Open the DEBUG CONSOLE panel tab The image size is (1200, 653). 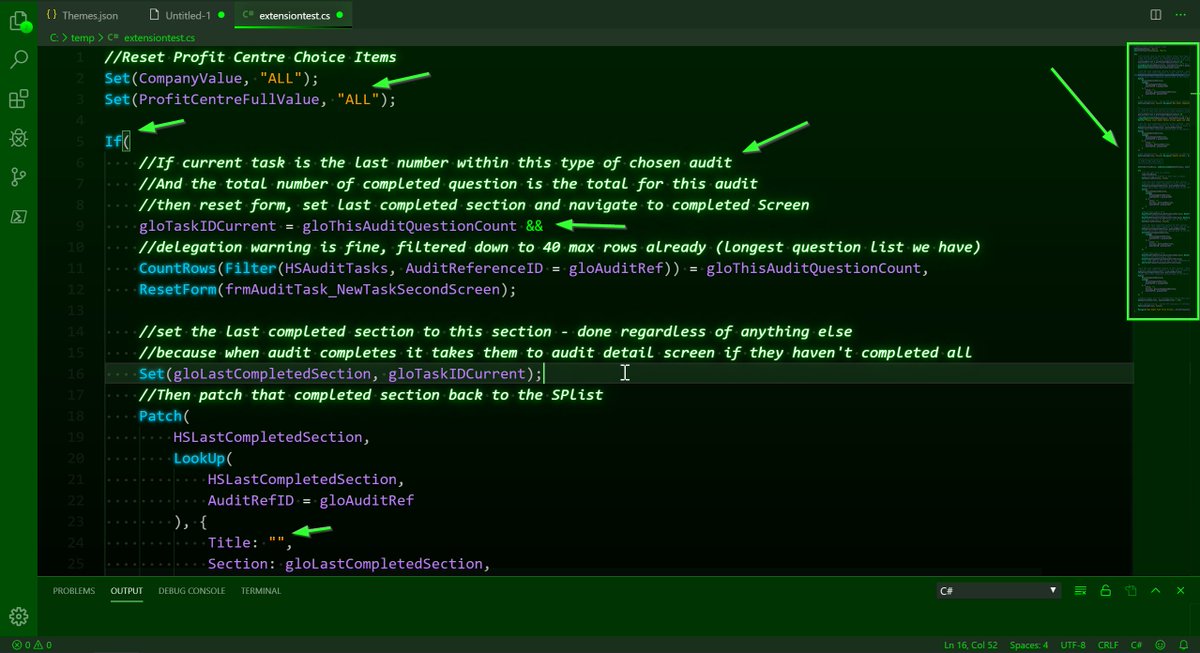click(192, 591)
